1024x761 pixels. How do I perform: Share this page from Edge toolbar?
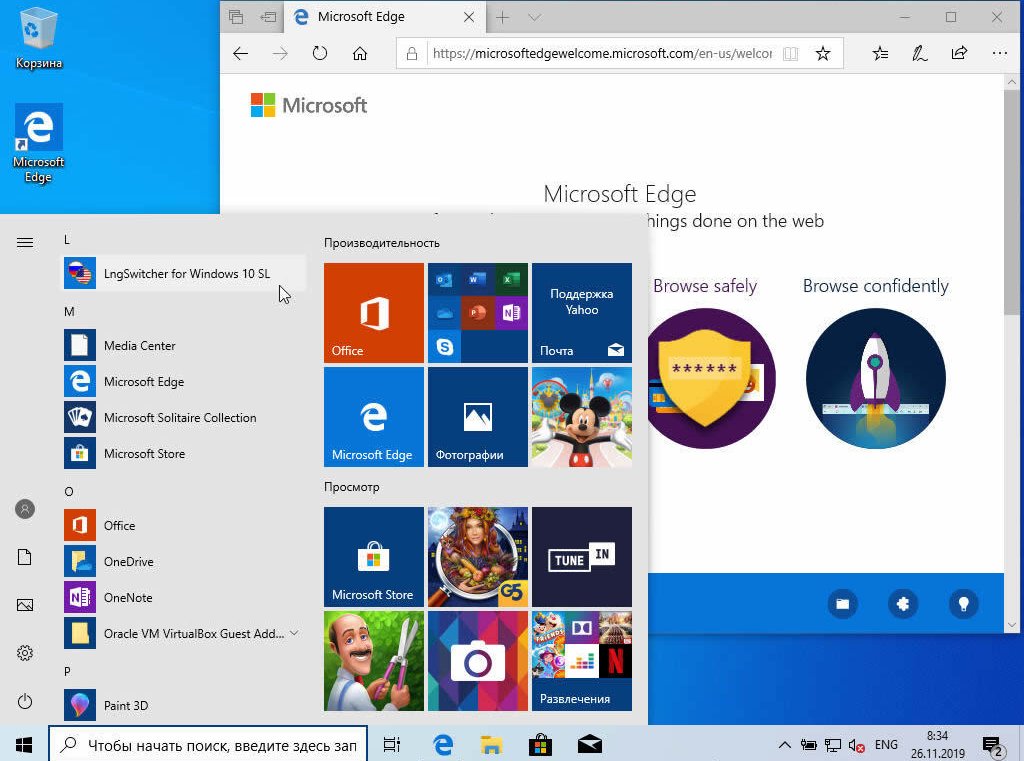959,54
